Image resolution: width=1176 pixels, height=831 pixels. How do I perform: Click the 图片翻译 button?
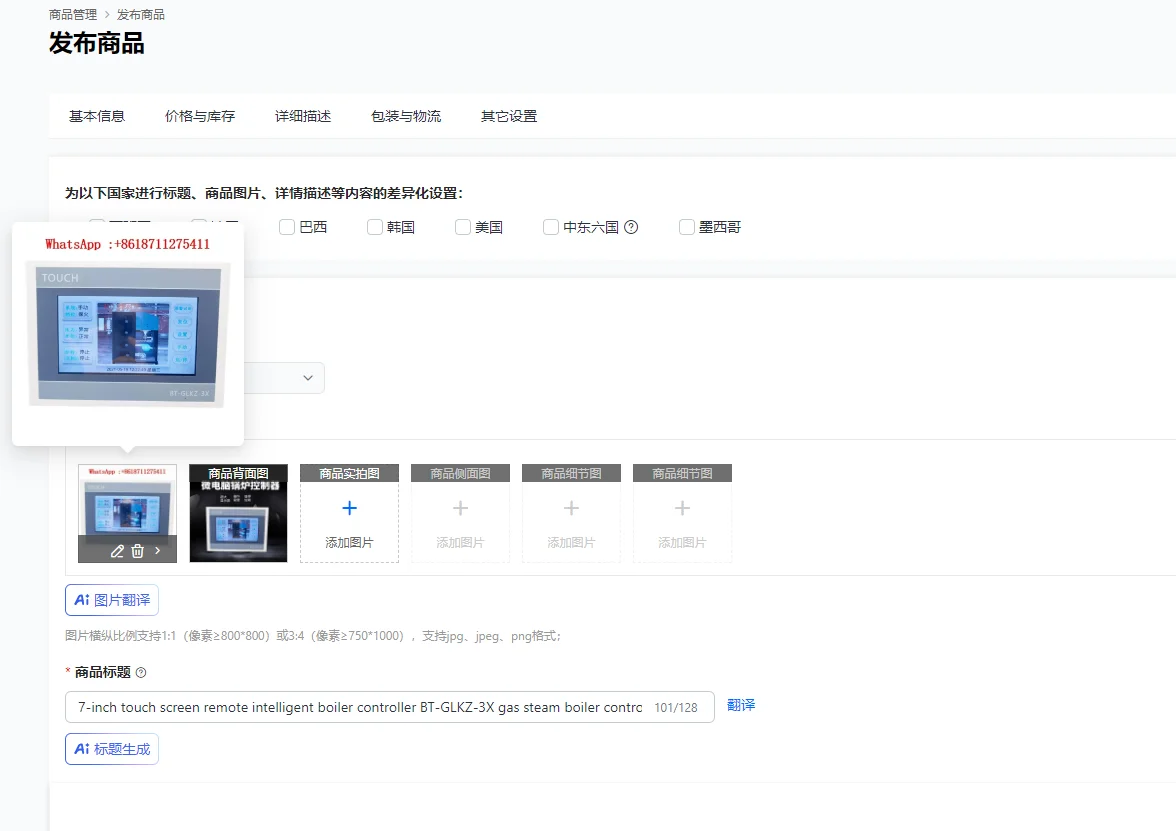111,601
